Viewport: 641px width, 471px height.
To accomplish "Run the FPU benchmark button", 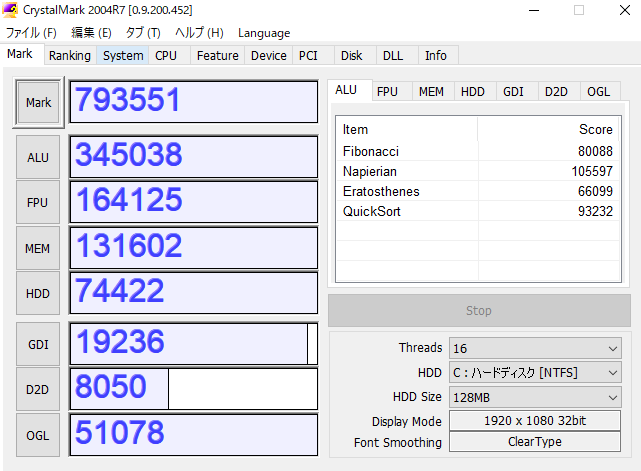I will [38, 203].
